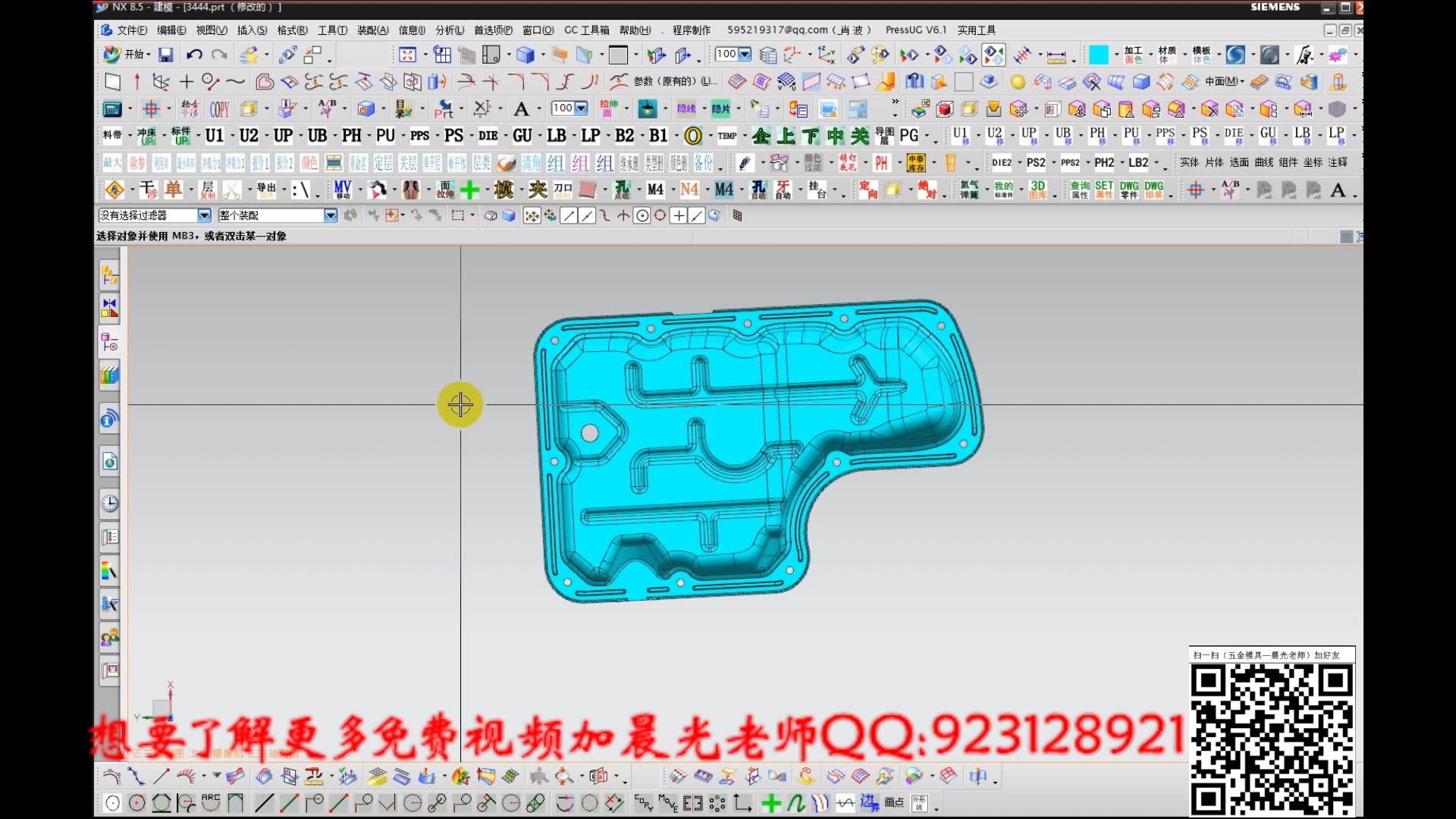Click the Fit view icon
Viewport: 1456px width, 819px height.
coord(407,55)
